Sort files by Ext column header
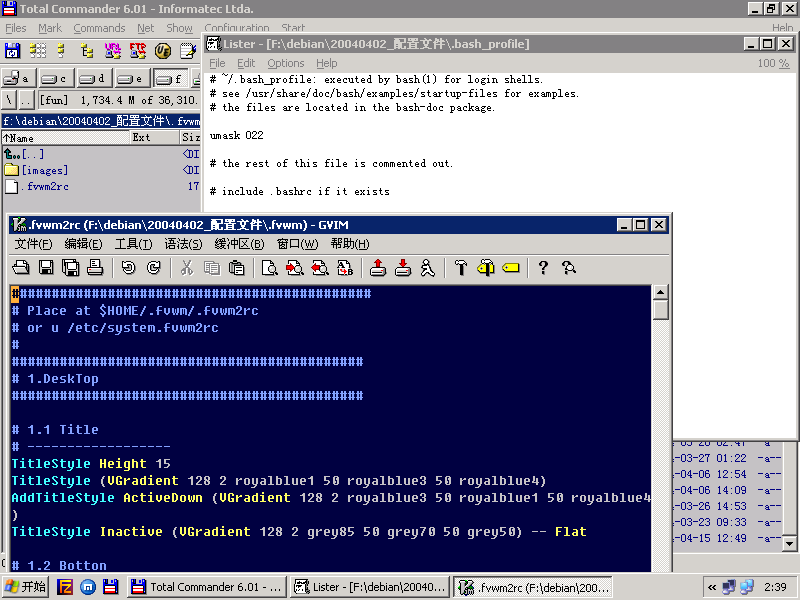Screen dimensions: 800x600 point(142,138)
